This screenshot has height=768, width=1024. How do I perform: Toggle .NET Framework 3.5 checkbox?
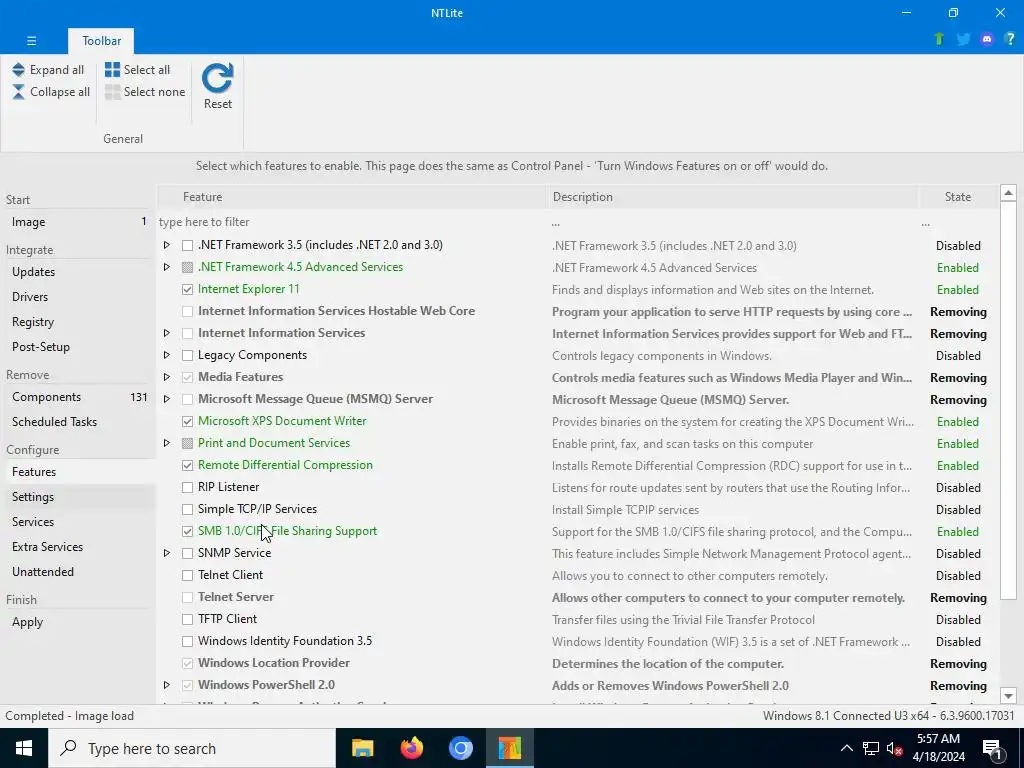point(187,246)
